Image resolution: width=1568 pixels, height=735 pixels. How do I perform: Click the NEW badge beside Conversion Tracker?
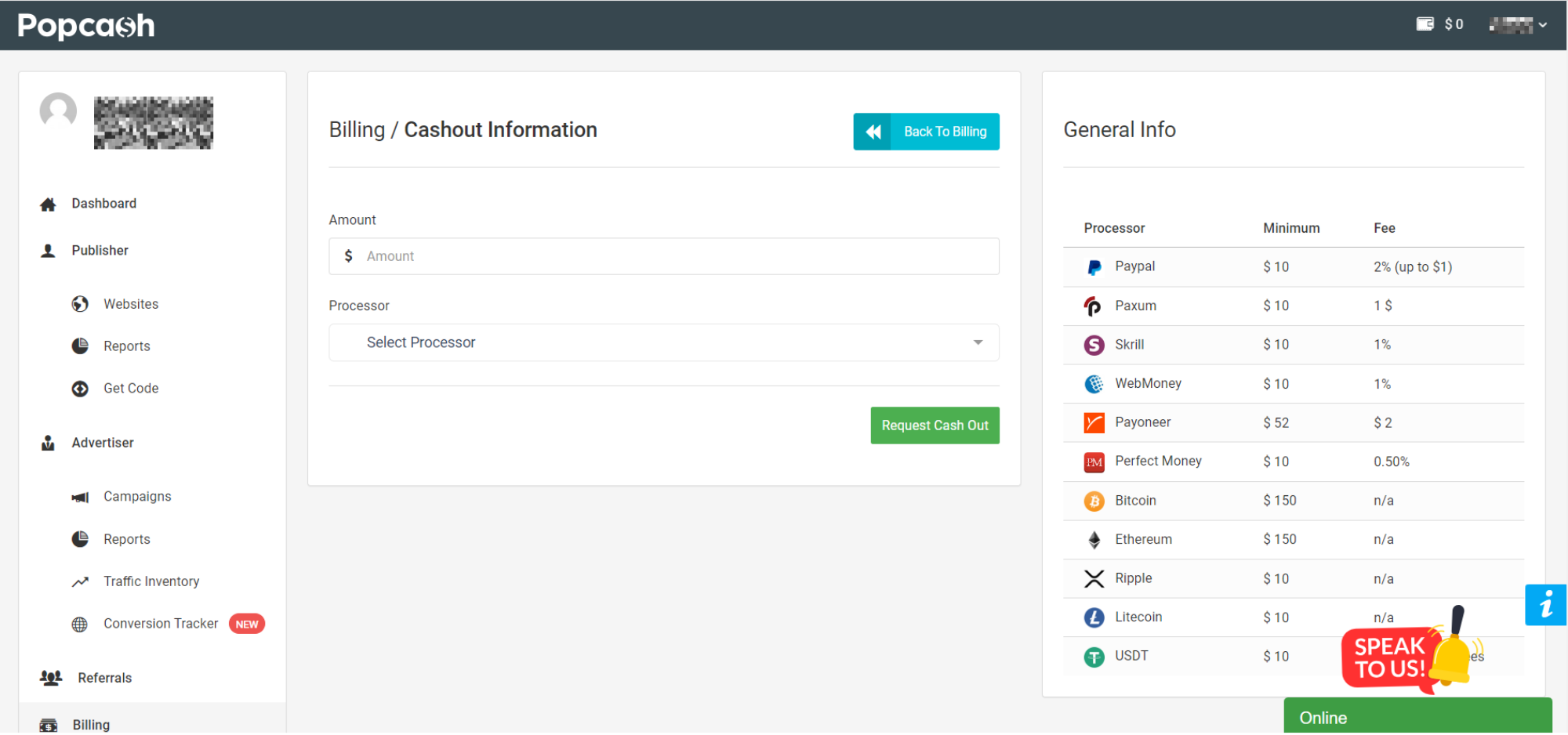[247, 625]
